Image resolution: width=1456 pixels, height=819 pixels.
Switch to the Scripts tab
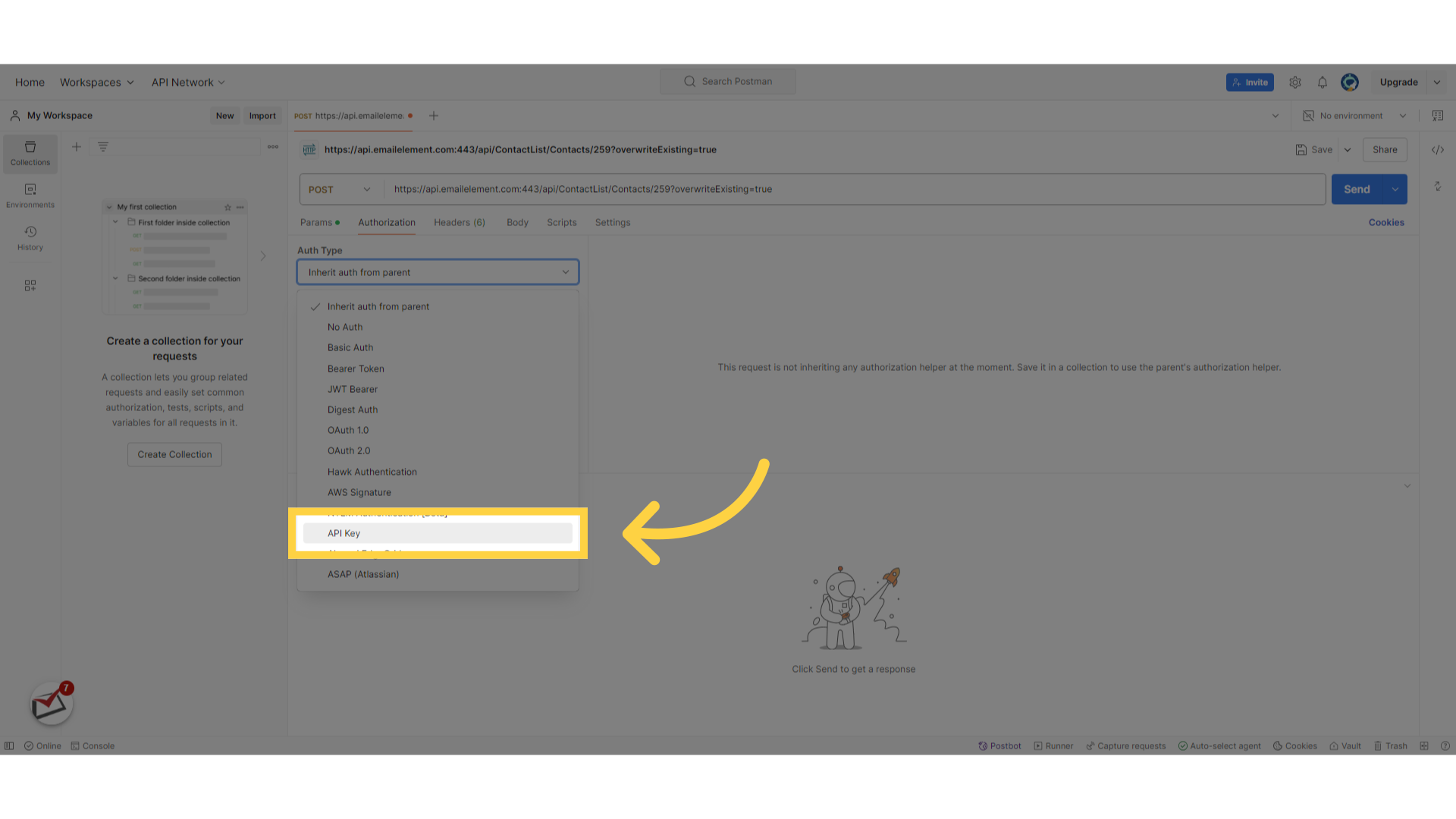coord(562,222)
